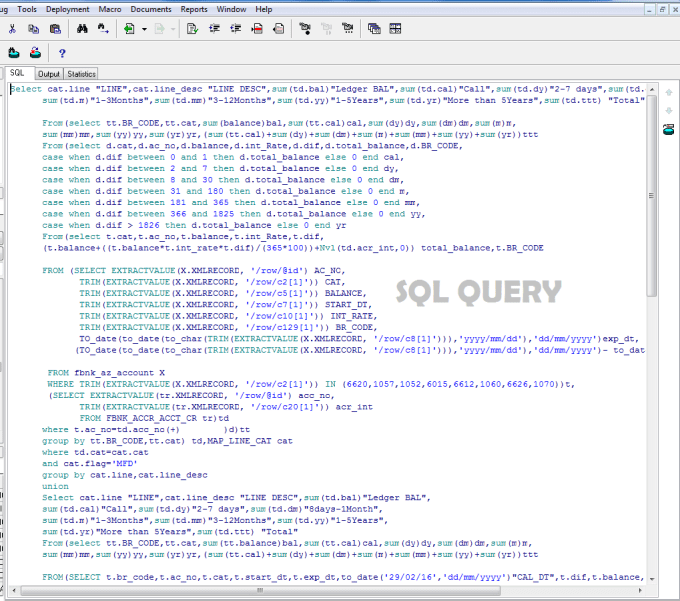The width and height of the screenshot is (680, 601).
Task: Click the database icon with red arrow
Action: [35, 53]
